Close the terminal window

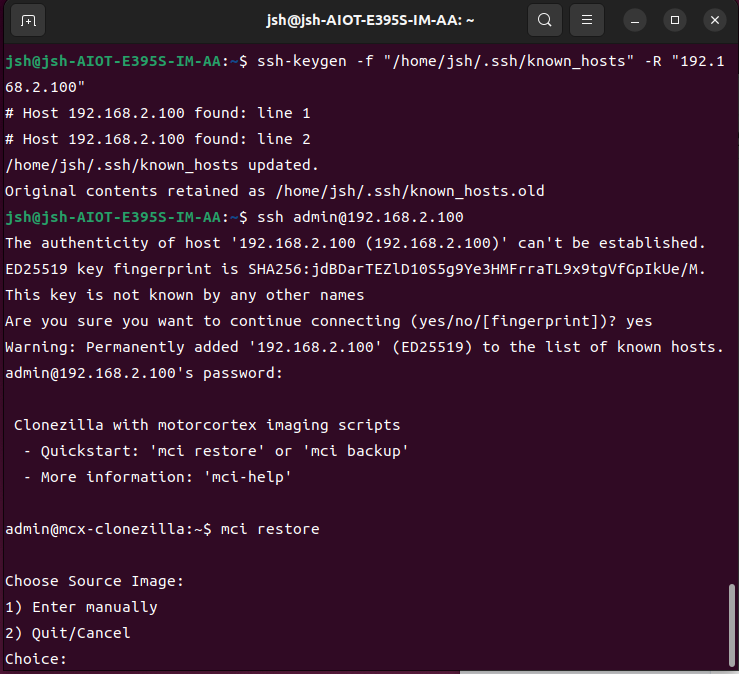(x=713, y=20)
